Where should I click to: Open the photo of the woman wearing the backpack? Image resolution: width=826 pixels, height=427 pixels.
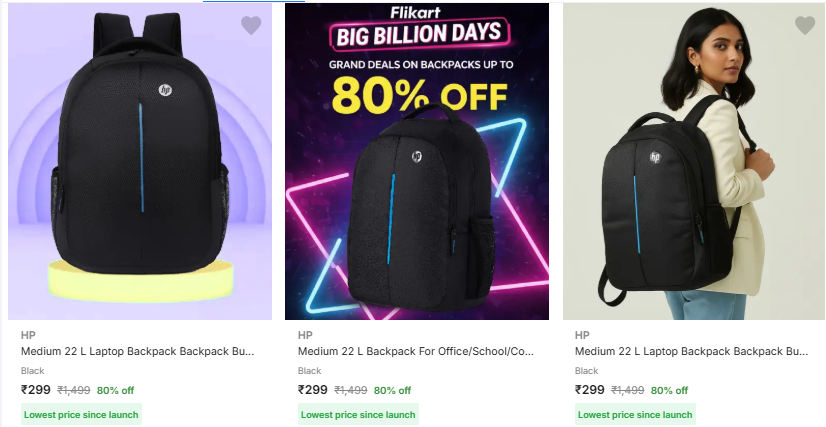pos(694,160)
